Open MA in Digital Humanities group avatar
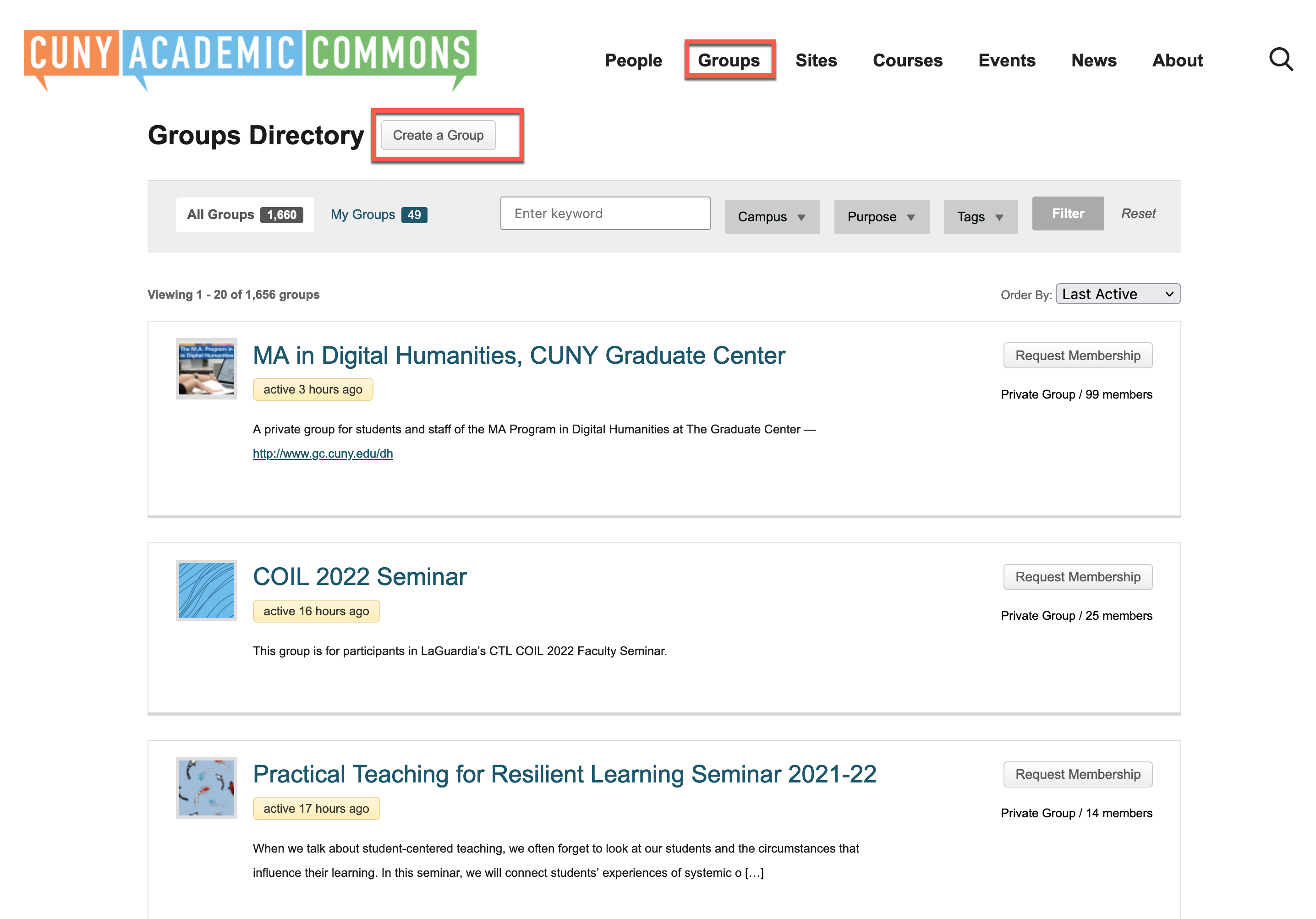The width and height of the screenshot is (1316, 919). 206,368
